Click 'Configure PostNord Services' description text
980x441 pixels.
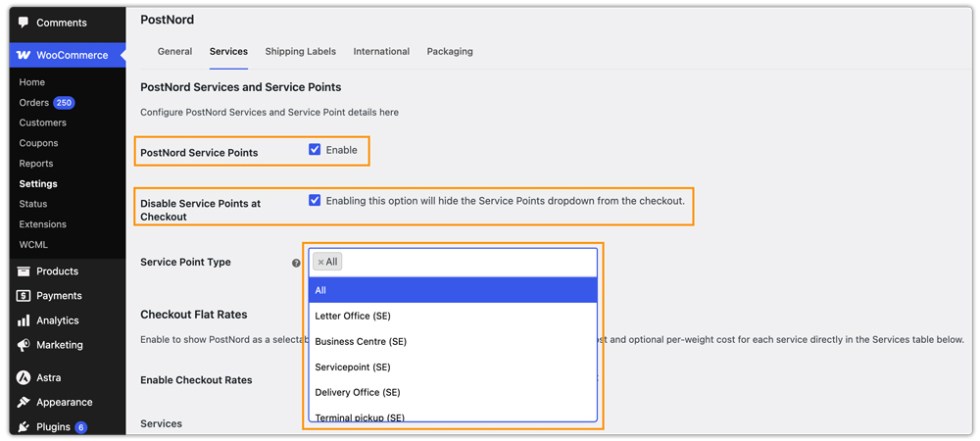point(269,112)
